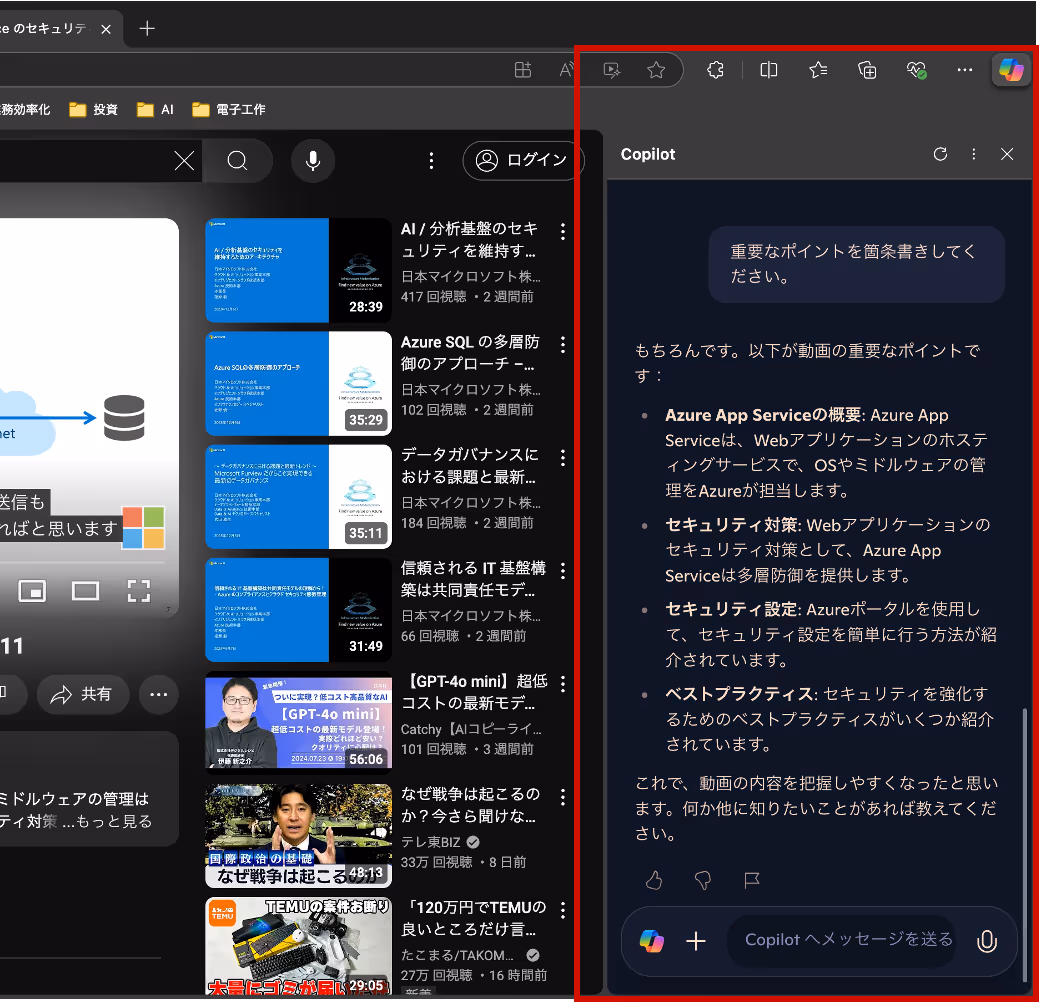Open Copilot from the browser toolbar icon
Viewport: 1040px width, 1002px height.
pos(1011,70)
